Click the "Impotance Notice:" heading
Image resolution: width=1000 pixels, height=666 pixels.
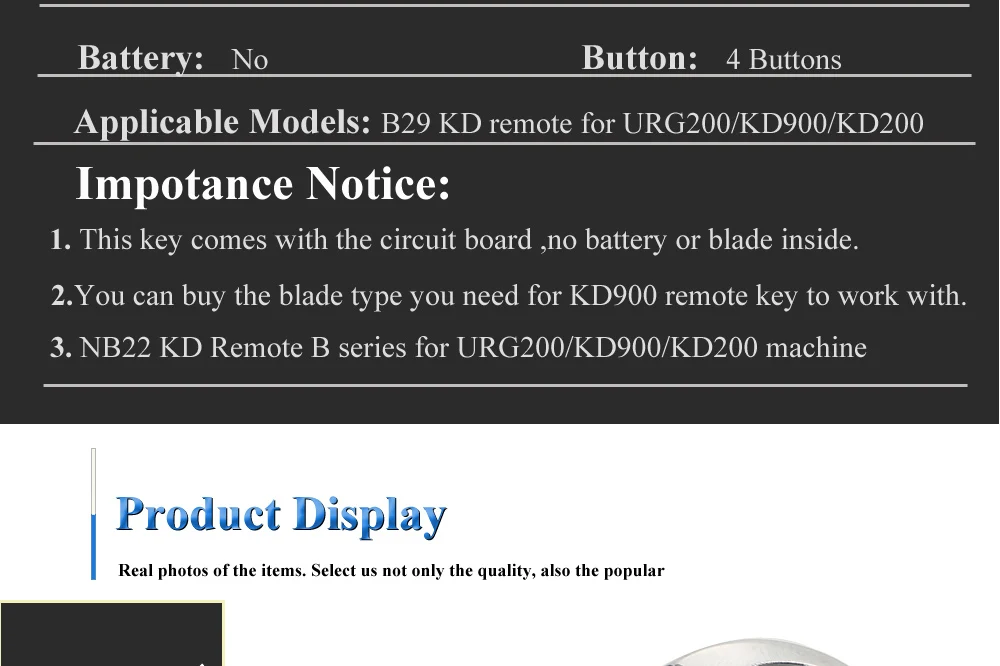(263, 184)
